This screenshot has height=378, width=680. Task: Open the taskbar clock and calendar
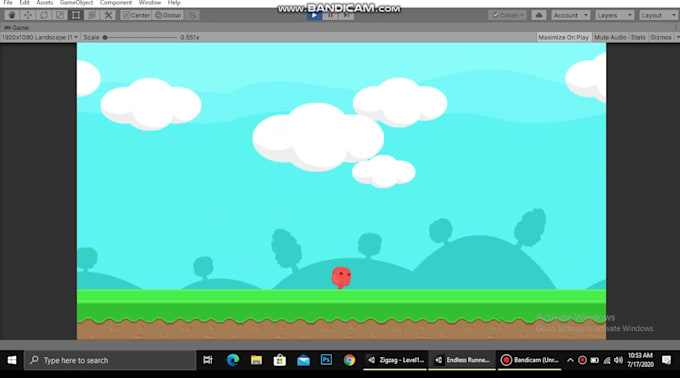click(x=640, y=360)
